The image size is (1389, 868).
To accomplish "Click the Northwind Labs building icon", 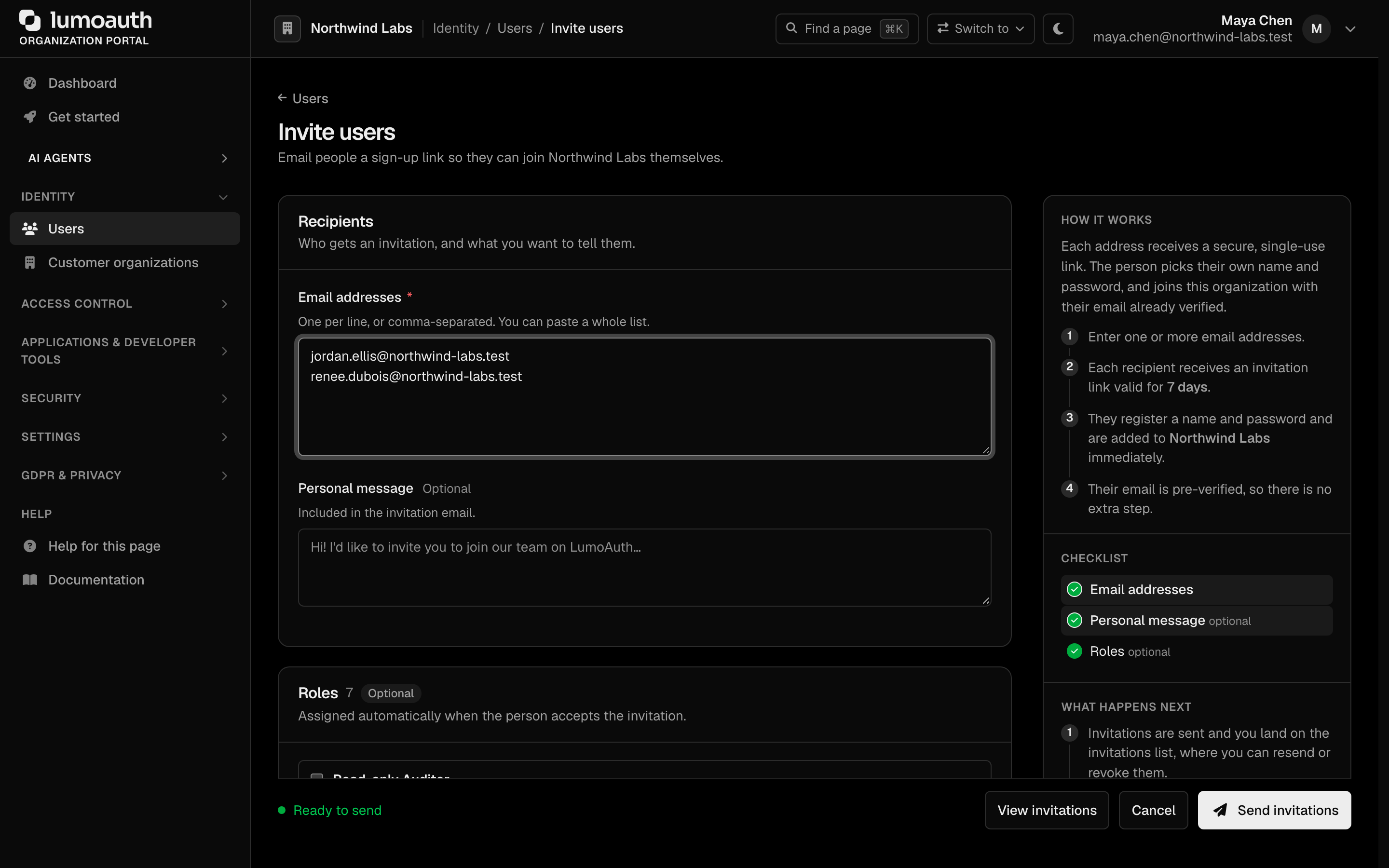I will click(287, 28).
